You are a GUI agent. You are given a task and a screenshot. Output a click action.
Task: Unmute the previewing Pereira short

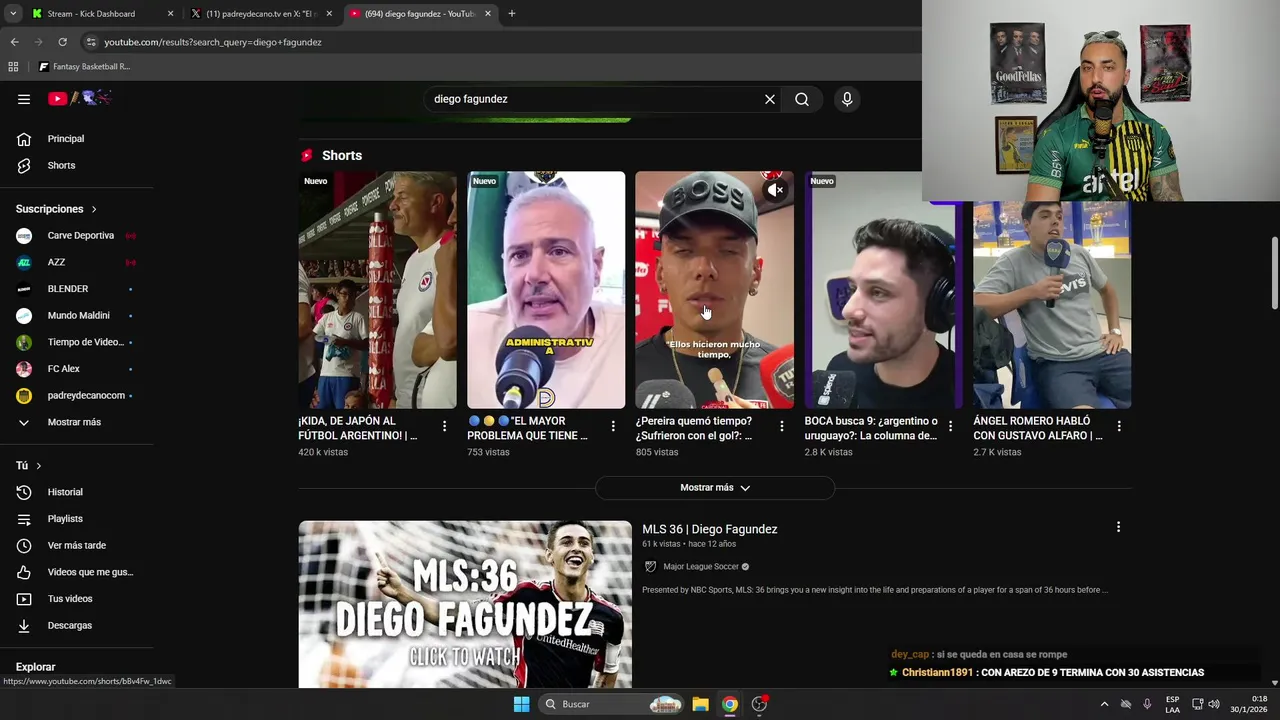[775, 190]
